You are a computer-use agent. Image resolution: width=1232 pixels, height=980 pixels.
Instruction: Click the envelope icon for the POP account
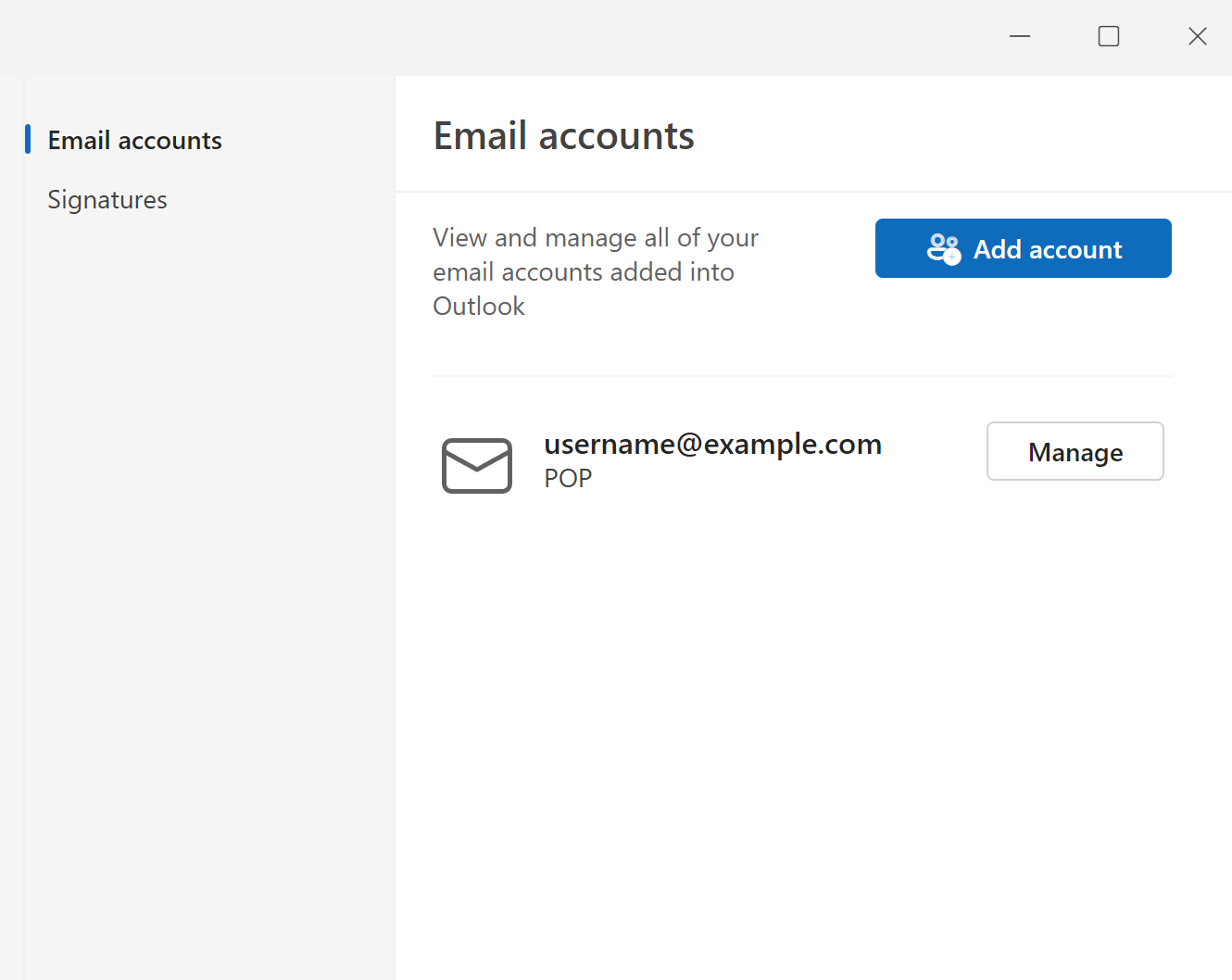tap(477, 465)
